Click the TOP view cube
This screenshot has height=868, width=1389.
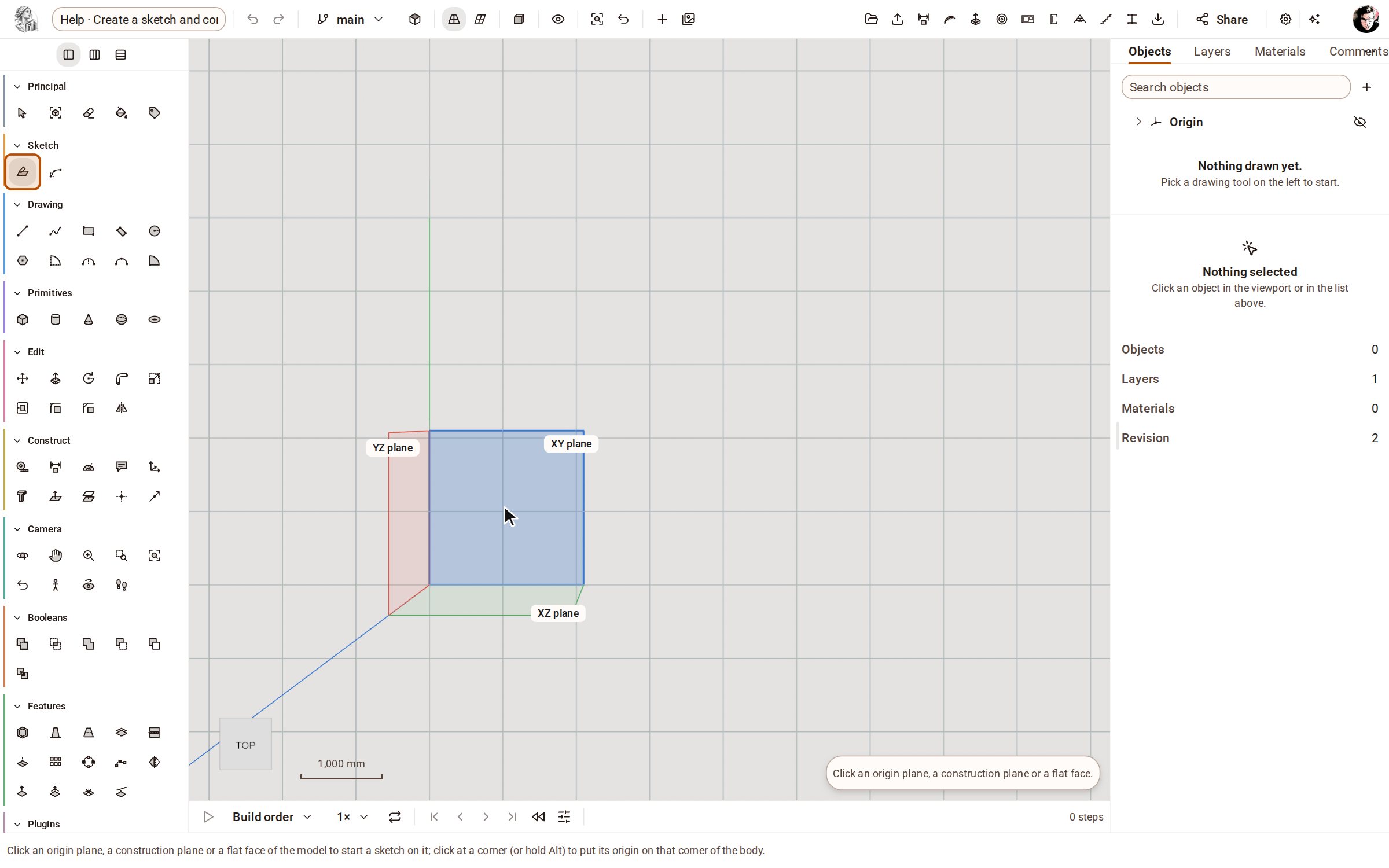pyautogui.click(x=245, y=745)
